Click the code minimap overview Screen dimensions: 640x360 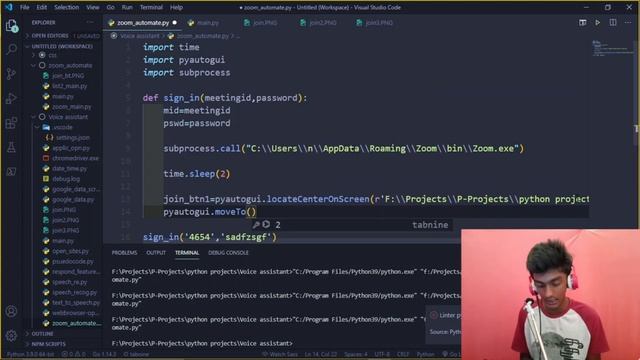612,49
